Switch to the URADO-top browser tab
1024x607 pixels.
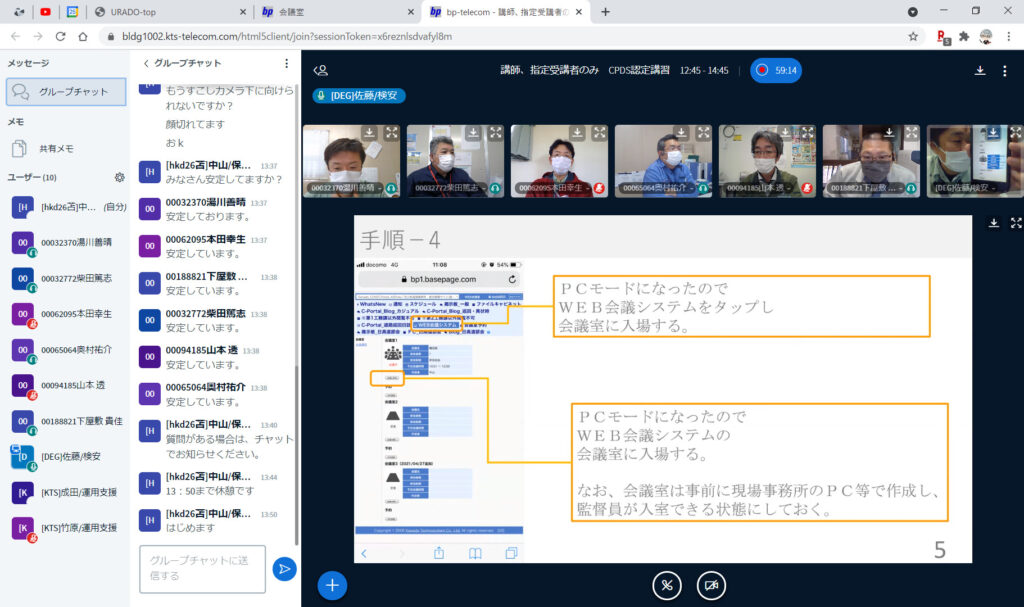click(165, 12)
